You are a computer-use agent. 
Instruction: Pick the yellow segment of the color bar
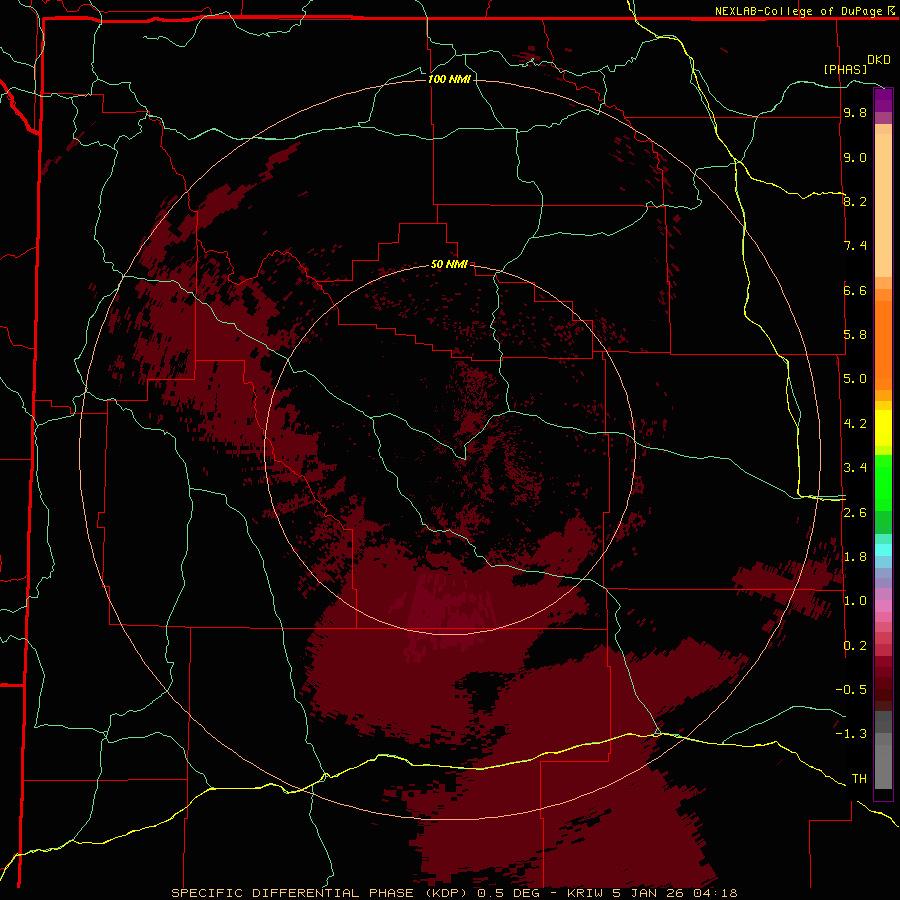[883, 428]
